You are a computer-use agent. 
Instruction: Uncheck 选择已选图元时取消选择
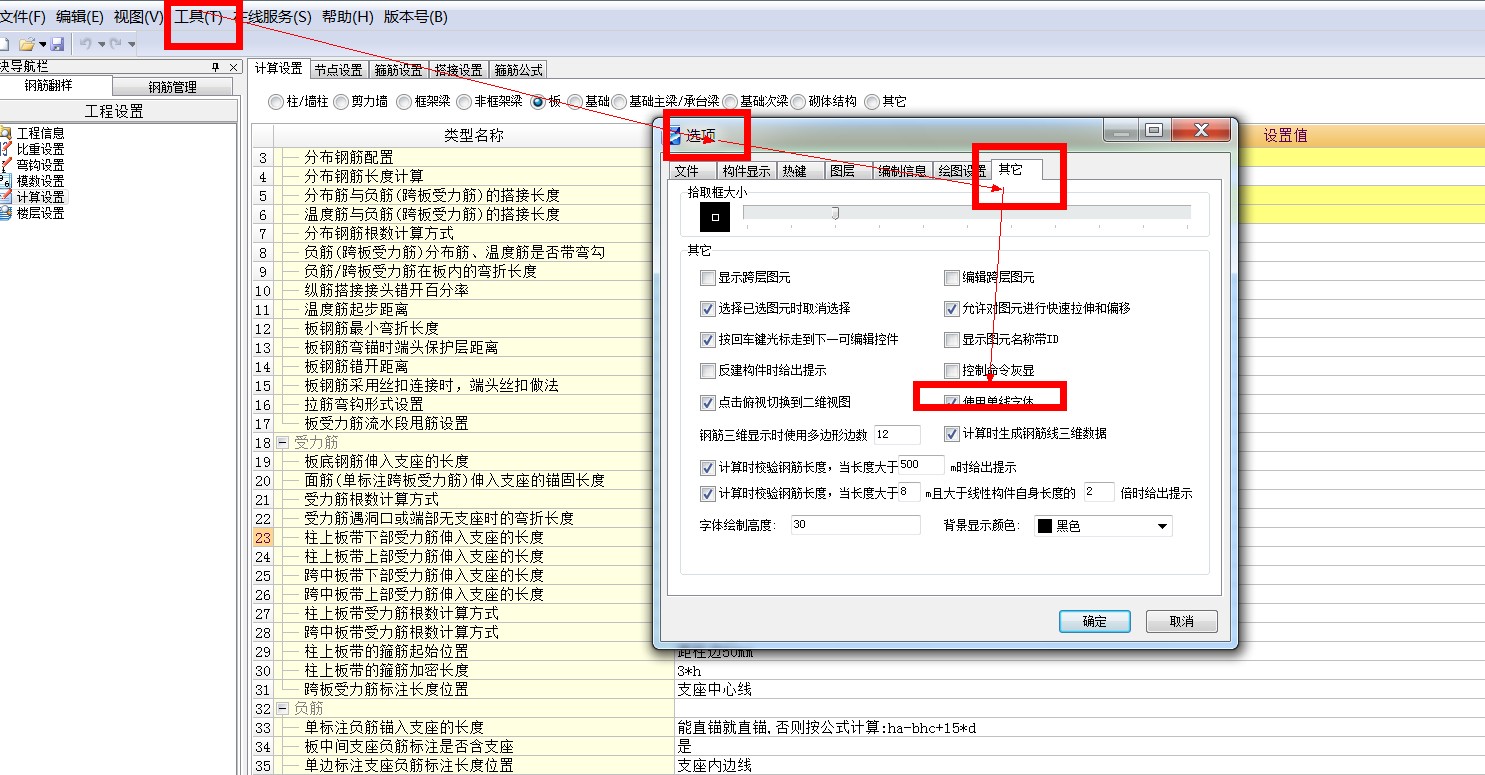point(708,308)
